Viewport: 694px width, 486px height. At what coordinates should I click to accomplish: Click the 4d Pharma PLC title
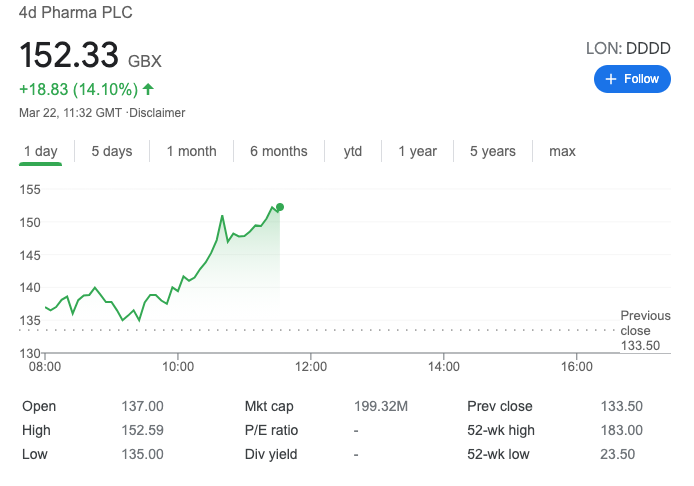pos(76,12)
